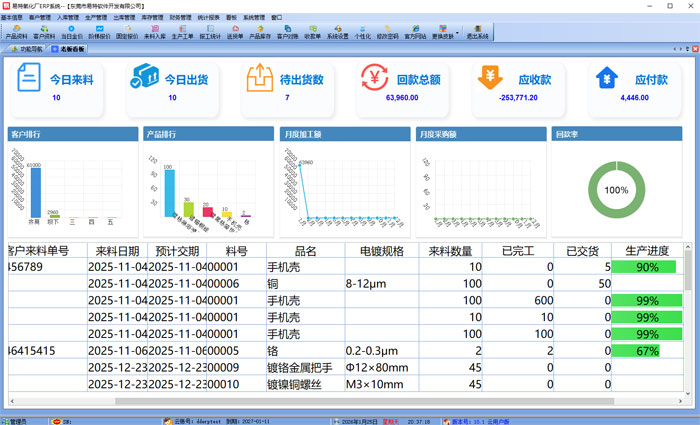Open the 送货单 toolbar icon
Viewport: 700px width, 425px height.
click(x=236, y=32)
